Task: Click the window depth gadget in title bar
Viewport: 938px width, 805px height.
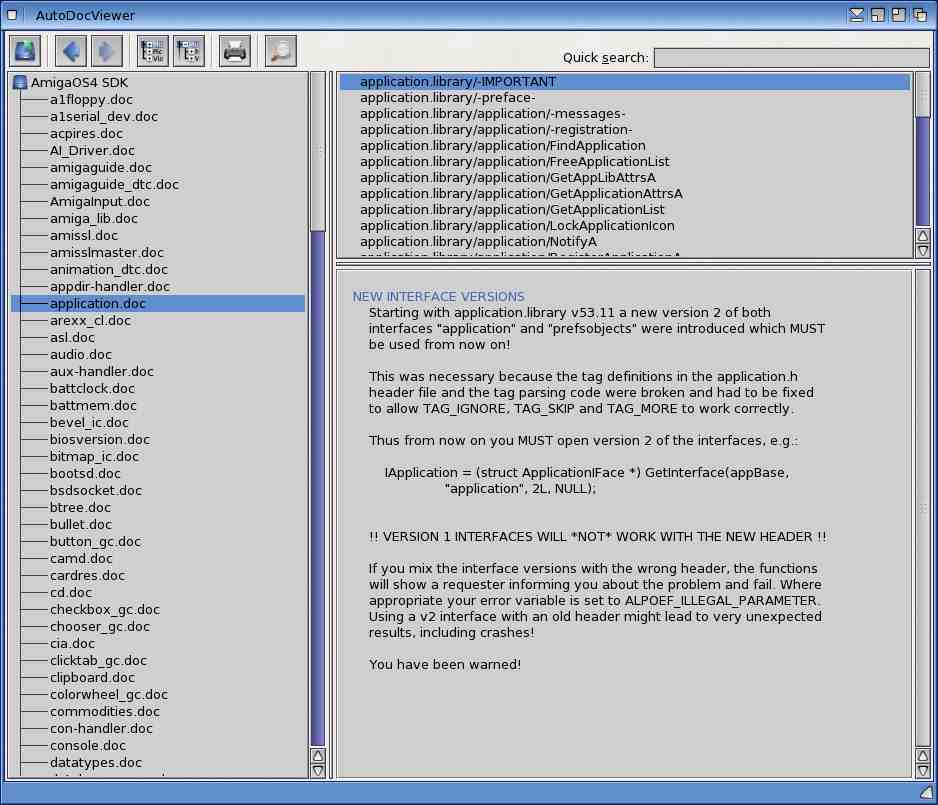Action: click(919, 15)
